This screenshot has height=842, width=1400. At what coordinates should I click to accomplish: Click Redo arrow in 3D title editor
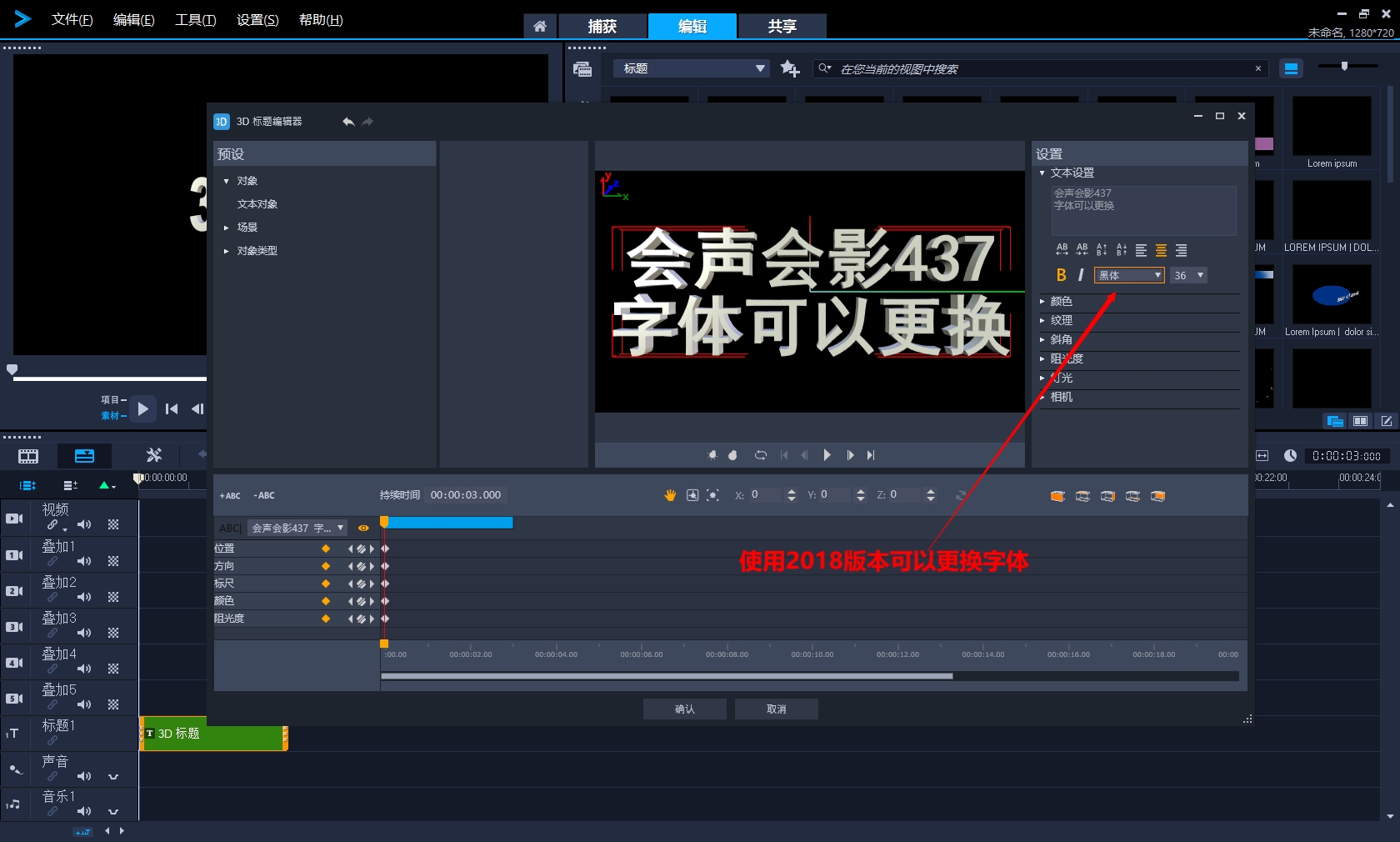point(367,122)
